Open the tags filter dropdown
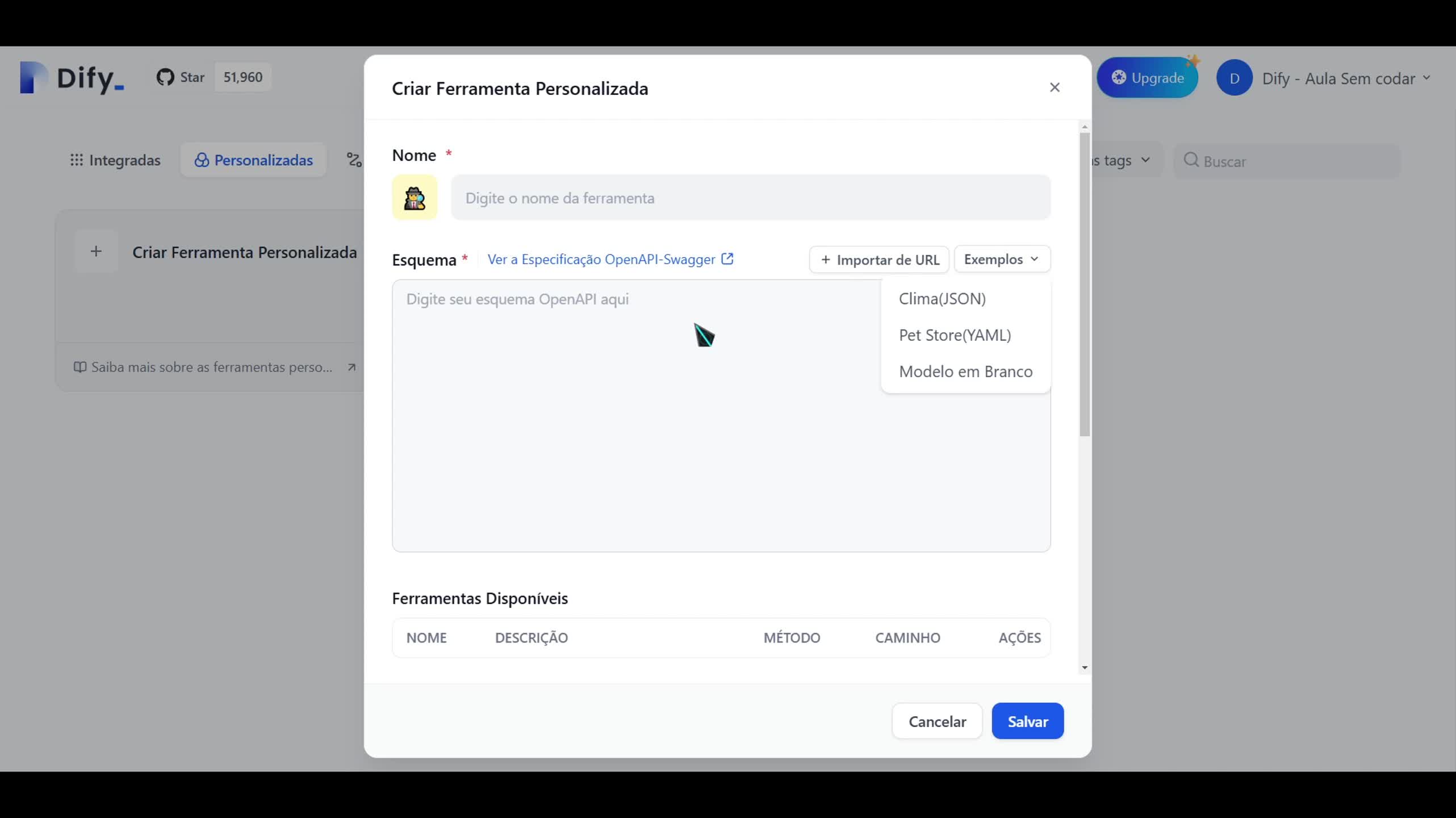This screenshot has width=1456, height=818. [x=1124, y=160]
